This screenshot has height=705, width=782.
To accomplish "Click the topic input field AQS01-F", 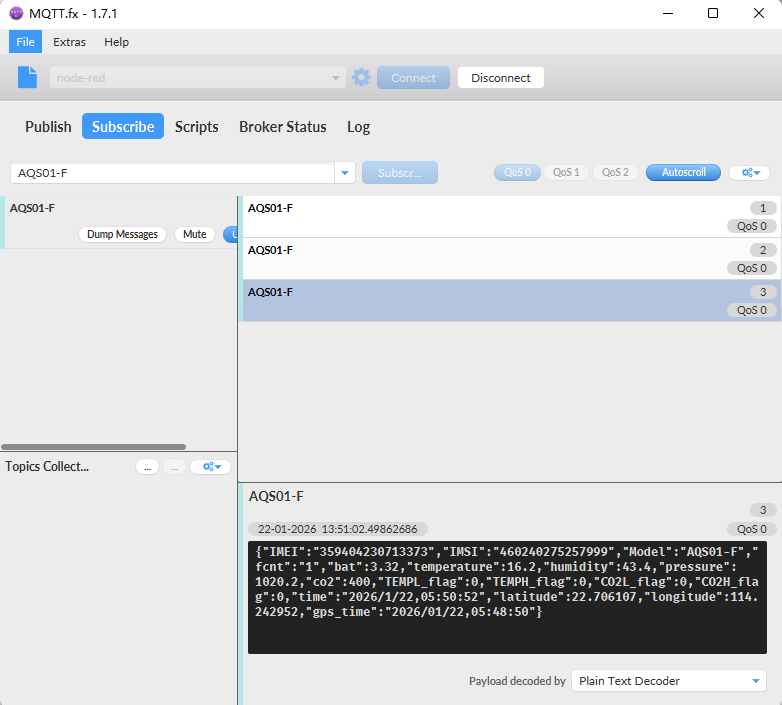I will [173, 173].
